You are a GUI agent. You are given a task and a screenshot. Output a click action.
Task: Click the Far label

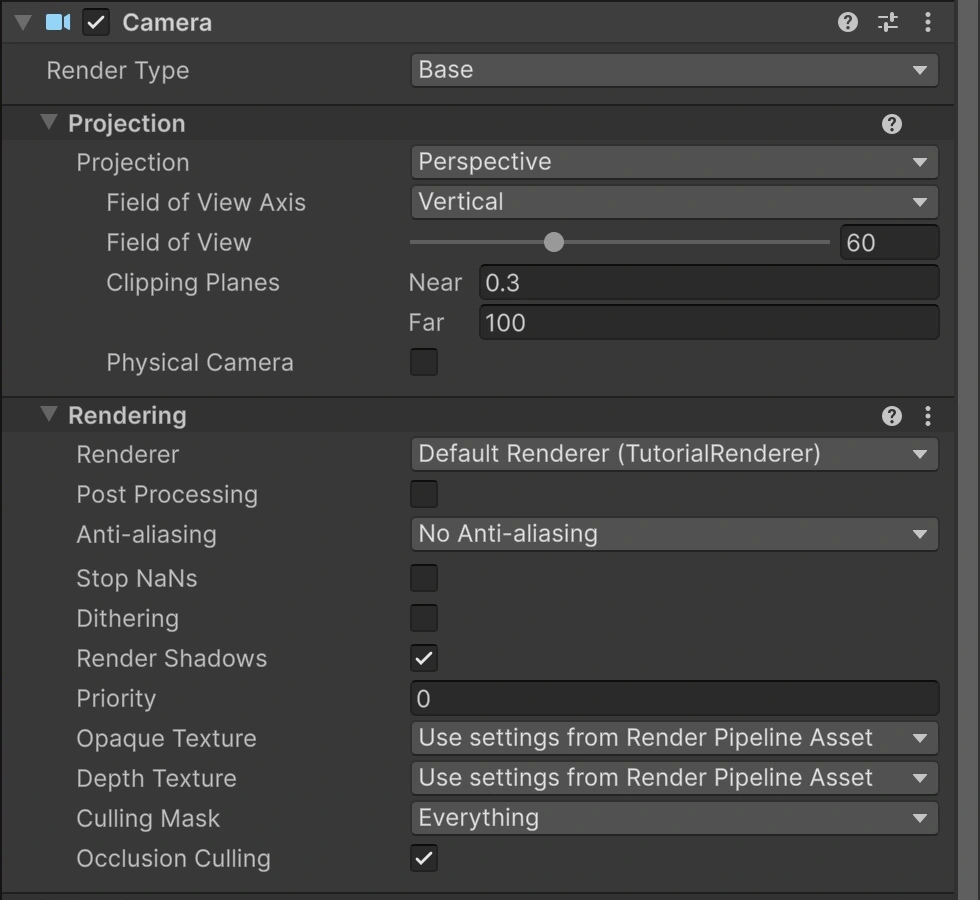[x=426, y=322]
